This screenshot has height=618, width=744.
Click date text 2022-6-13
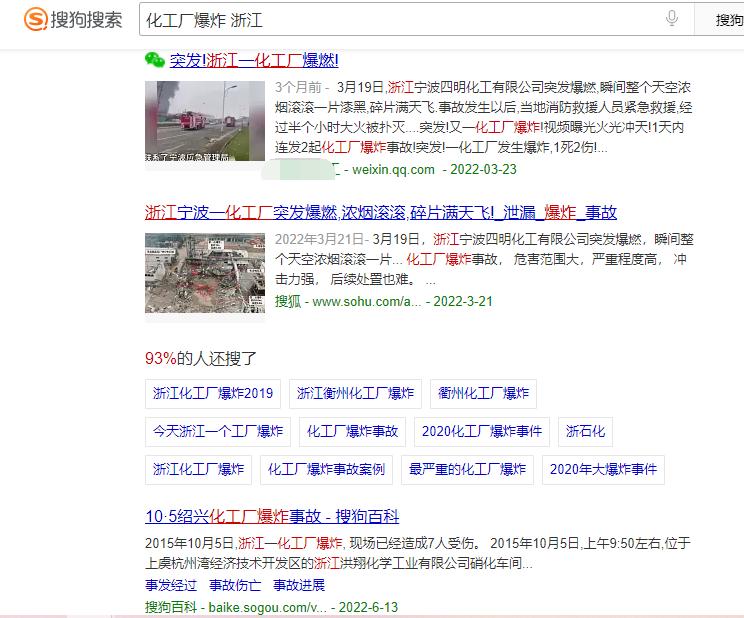tap(368, 607)
